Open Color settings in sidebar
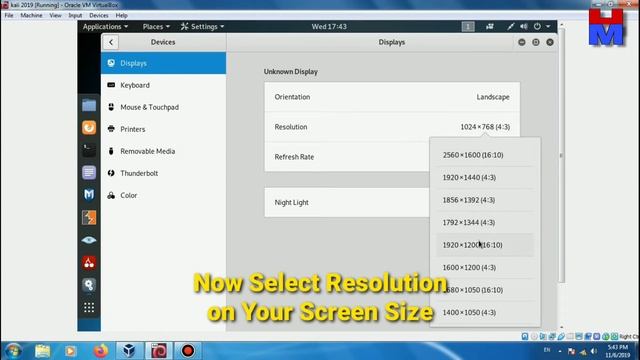Image resolution: width=640 pixels, height=360 pixels. tap(163, 196)
